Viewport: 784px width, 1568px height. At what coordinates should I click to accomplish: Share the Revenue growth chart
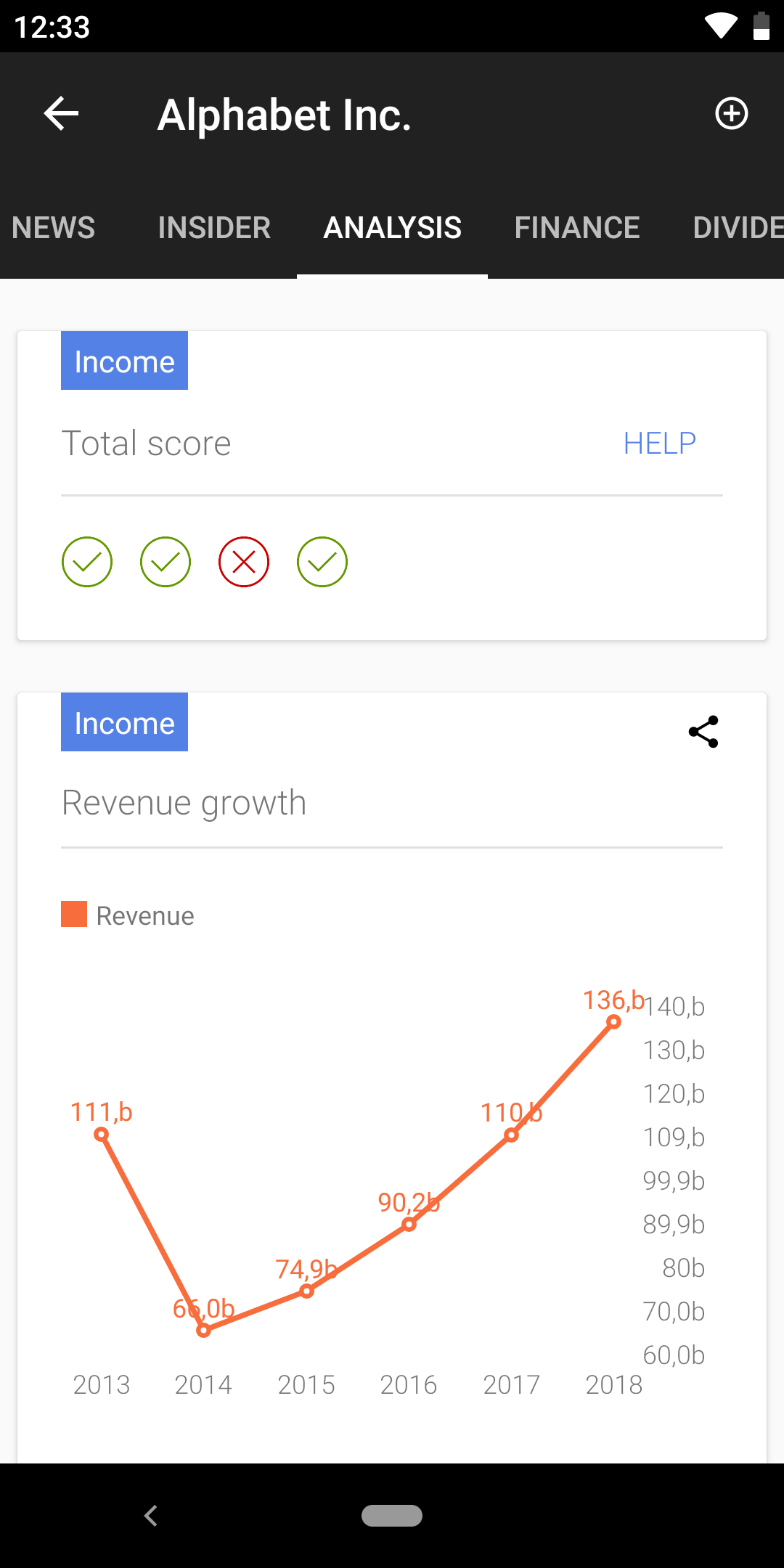coord(703,732)
